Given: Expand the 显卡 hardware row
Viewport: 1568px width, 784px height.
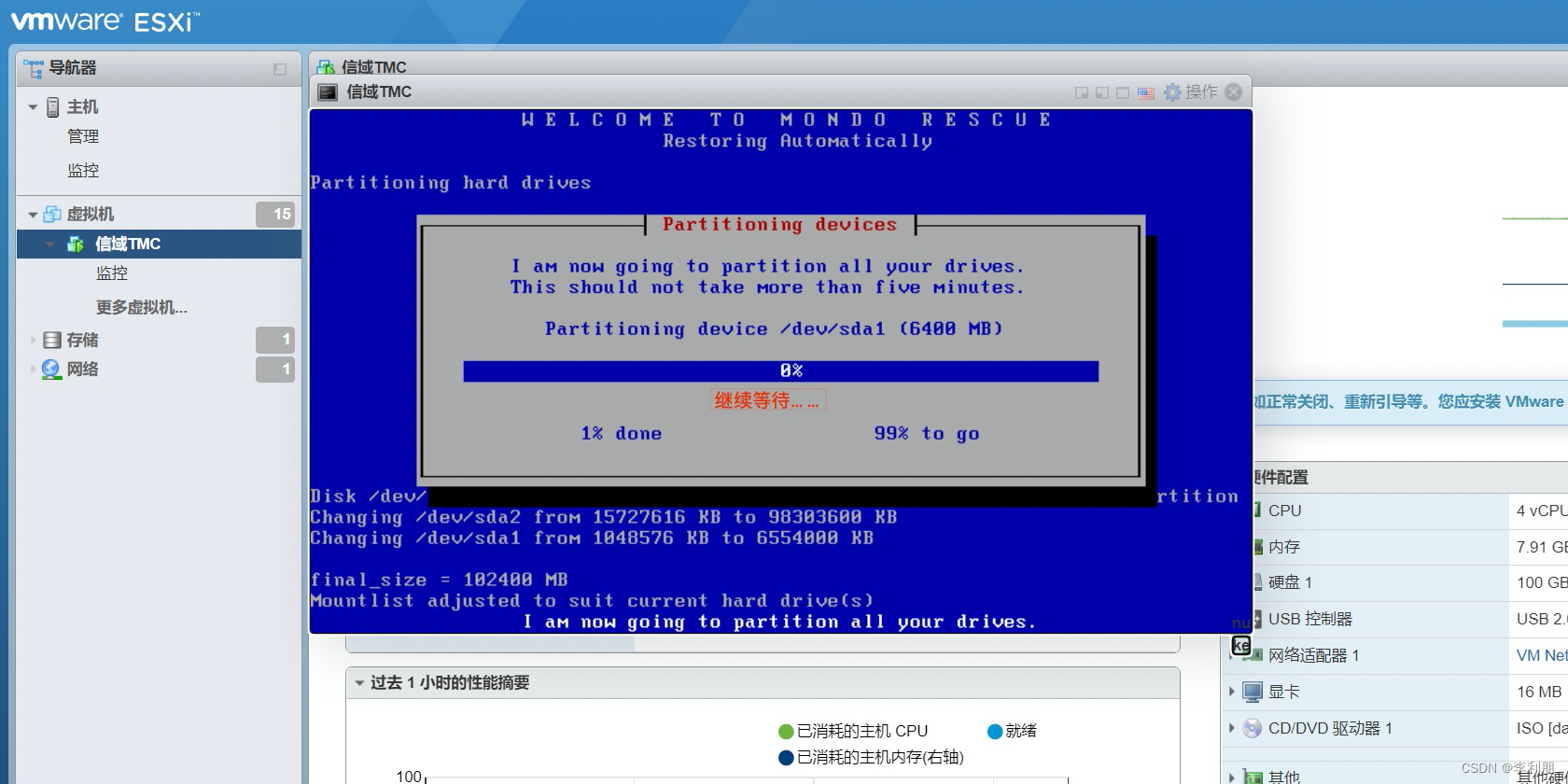Looking at the screenshot, I should tap(1232, 692).
